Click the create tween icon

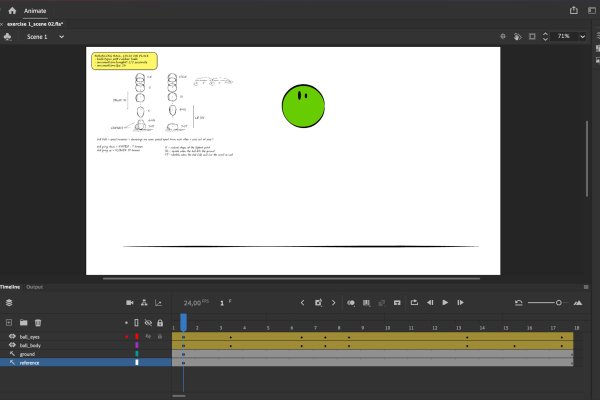coord(382,303)
